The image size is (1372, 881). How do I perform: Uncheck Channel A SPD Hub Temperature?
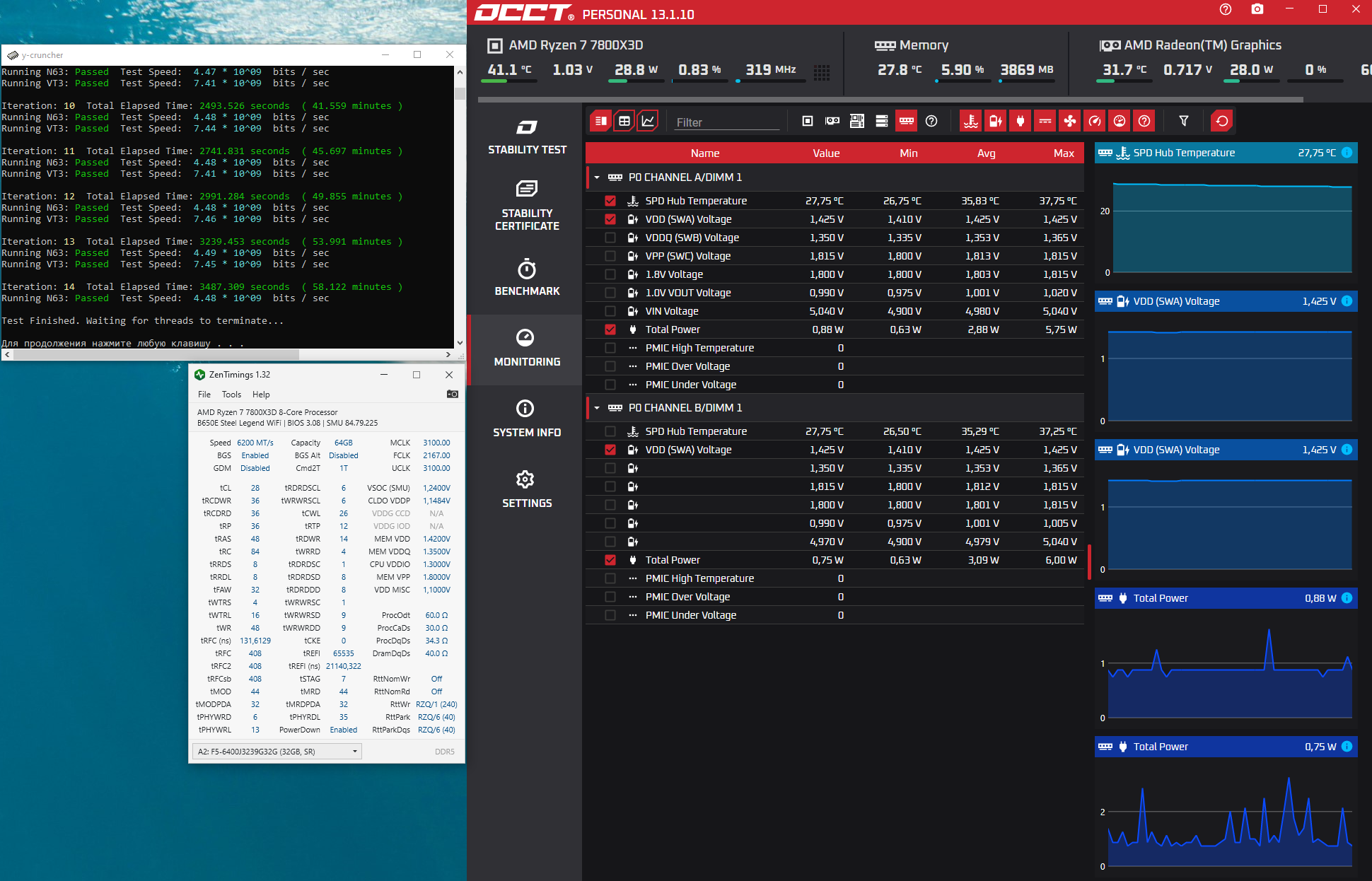pos(610,201)
